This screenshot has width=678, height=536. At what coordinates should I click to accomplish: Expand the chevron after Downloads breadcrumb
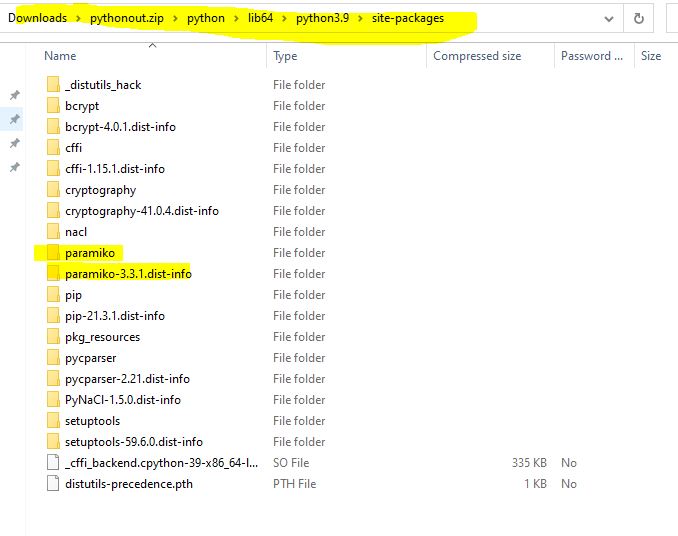78,19
